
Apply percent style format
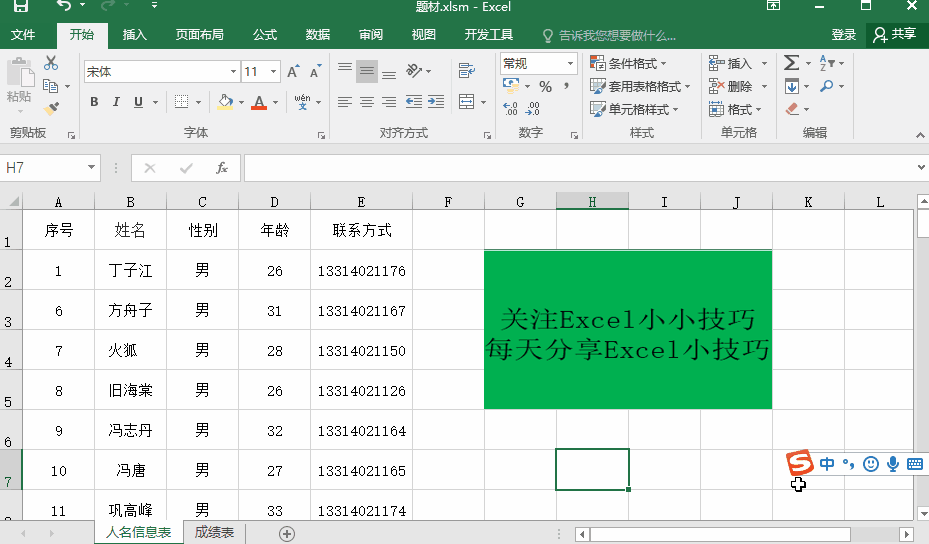click(x=546, y=87)
